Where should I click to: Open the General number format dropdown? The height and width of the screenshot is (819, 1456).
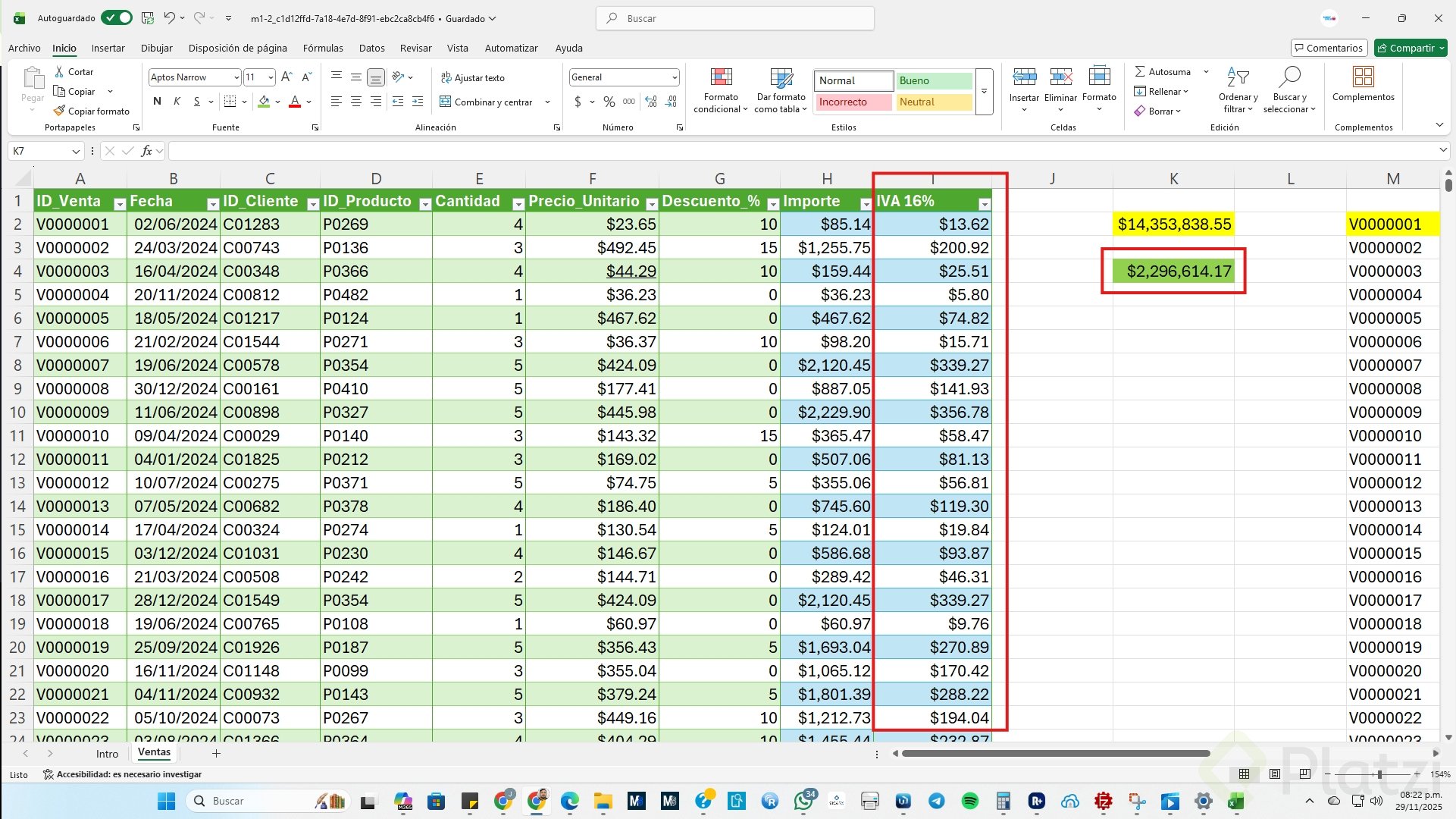(x=674, y=77)
